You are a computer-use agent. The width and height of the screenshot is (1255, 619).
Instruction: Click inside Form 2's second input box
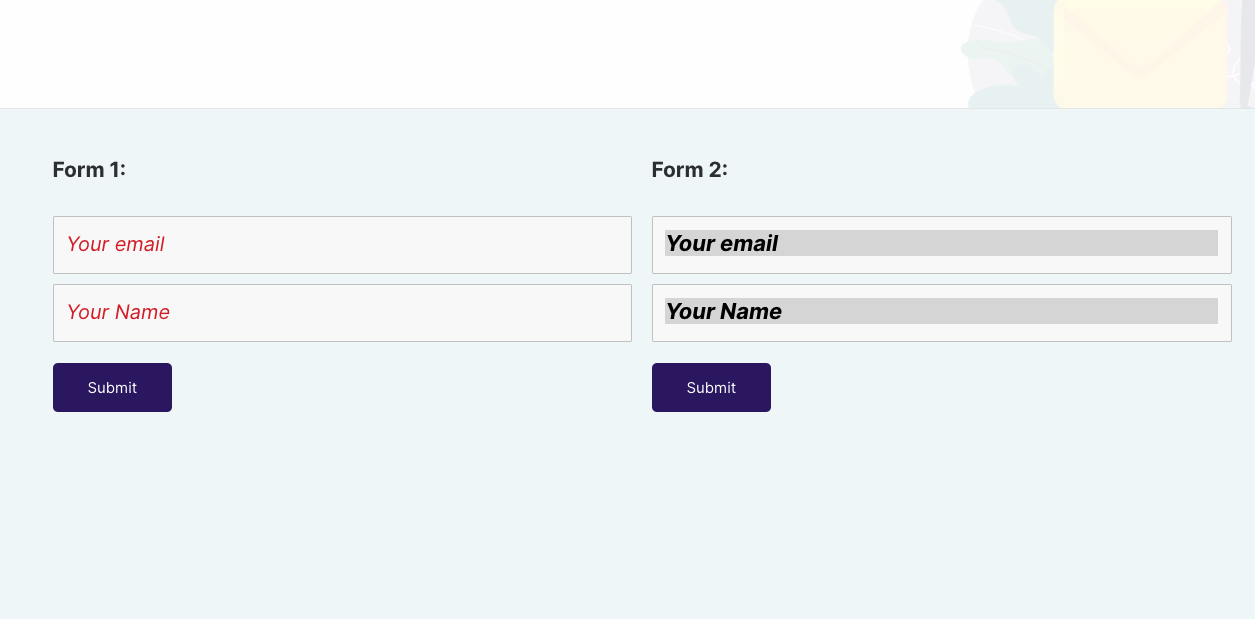pyautogui.click(x=941, y=313)
